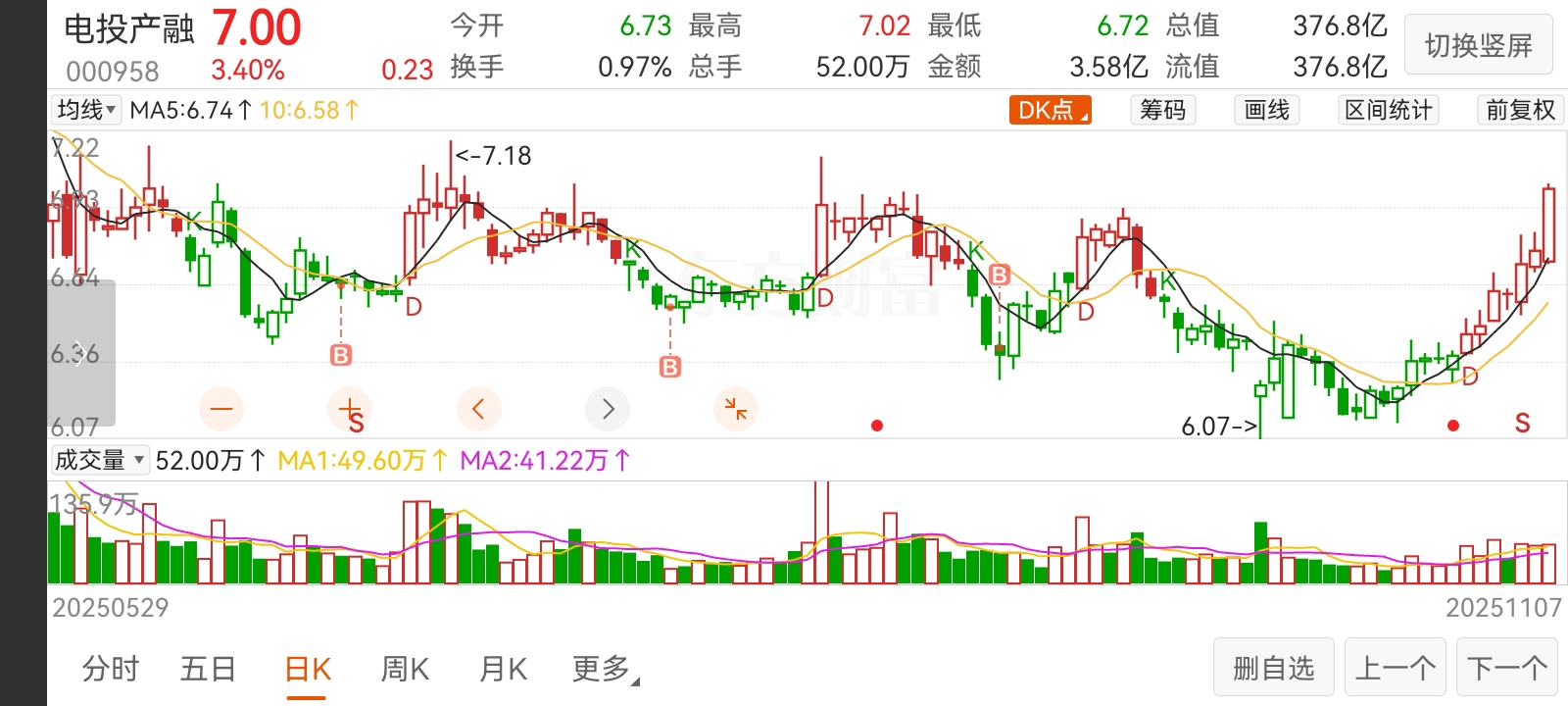Click the turnover amount 3.58亿
1568x706 pixels.
coord(1108,67)
